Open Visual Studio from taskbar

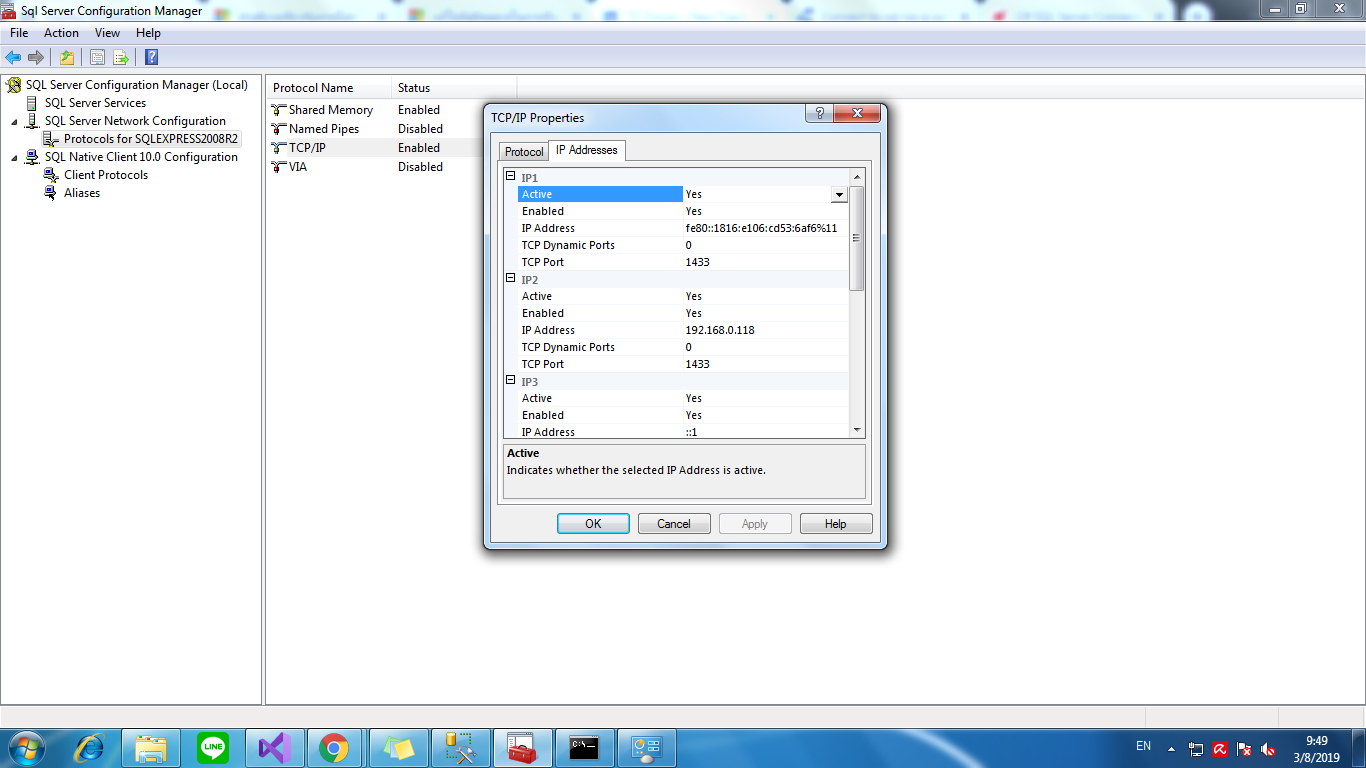(273, 747)
